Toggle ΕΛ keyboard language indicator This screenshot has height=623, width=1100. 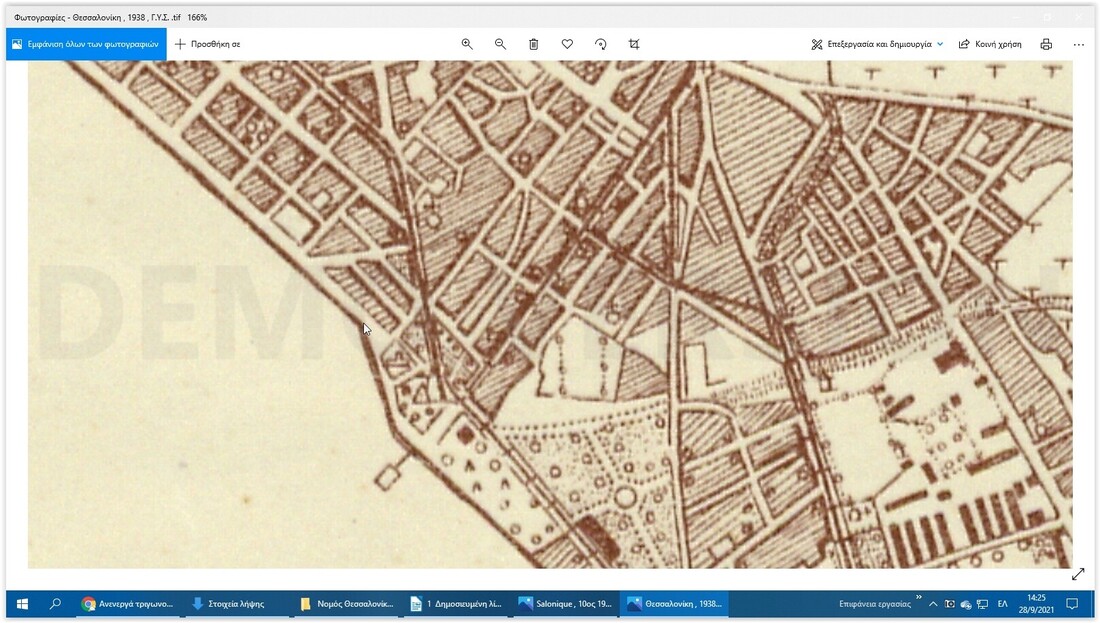point(1002,604)
